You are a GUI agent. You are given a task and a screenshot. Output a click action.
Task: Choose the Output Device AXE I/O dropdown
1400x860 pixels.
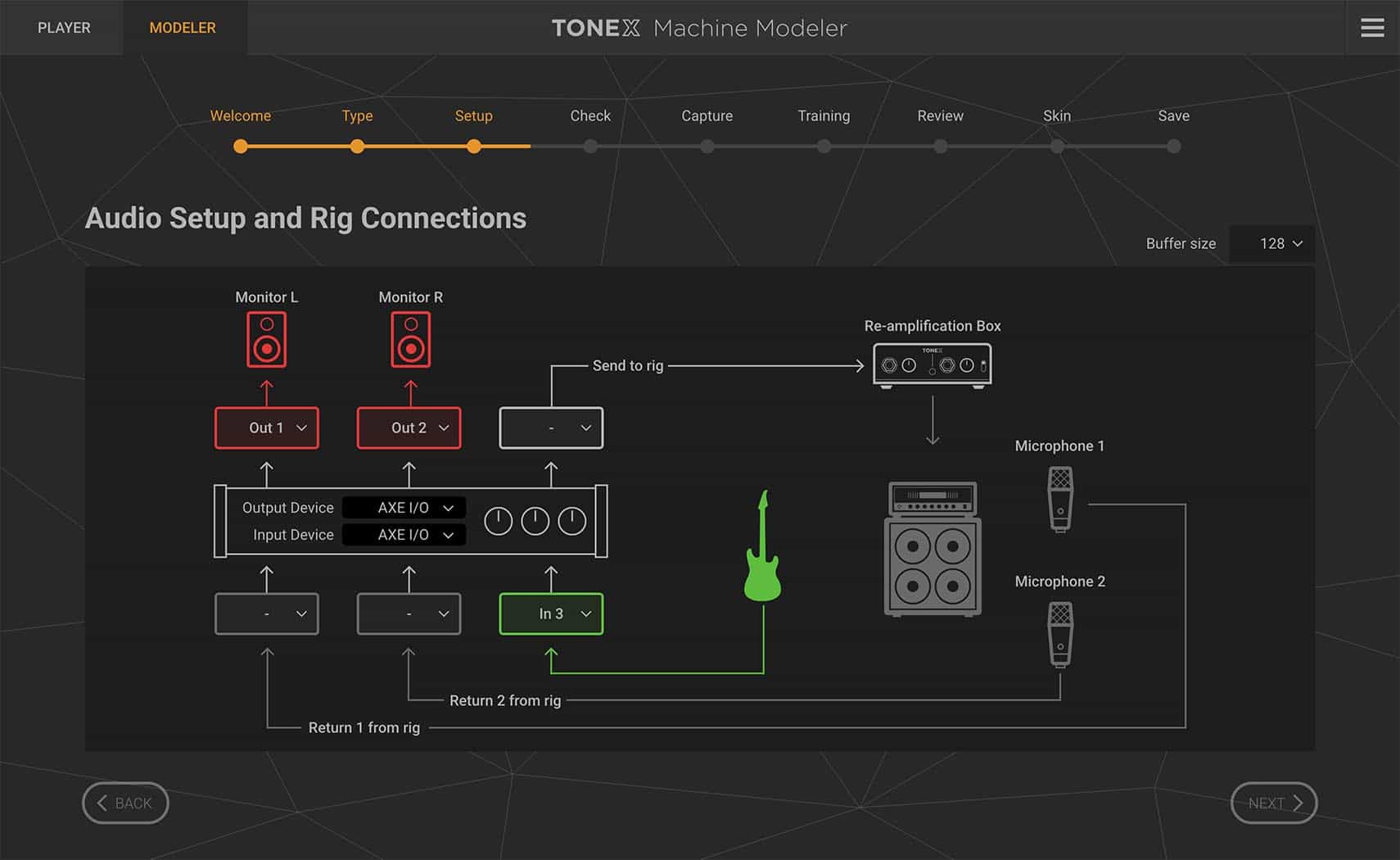coord(404,508)
